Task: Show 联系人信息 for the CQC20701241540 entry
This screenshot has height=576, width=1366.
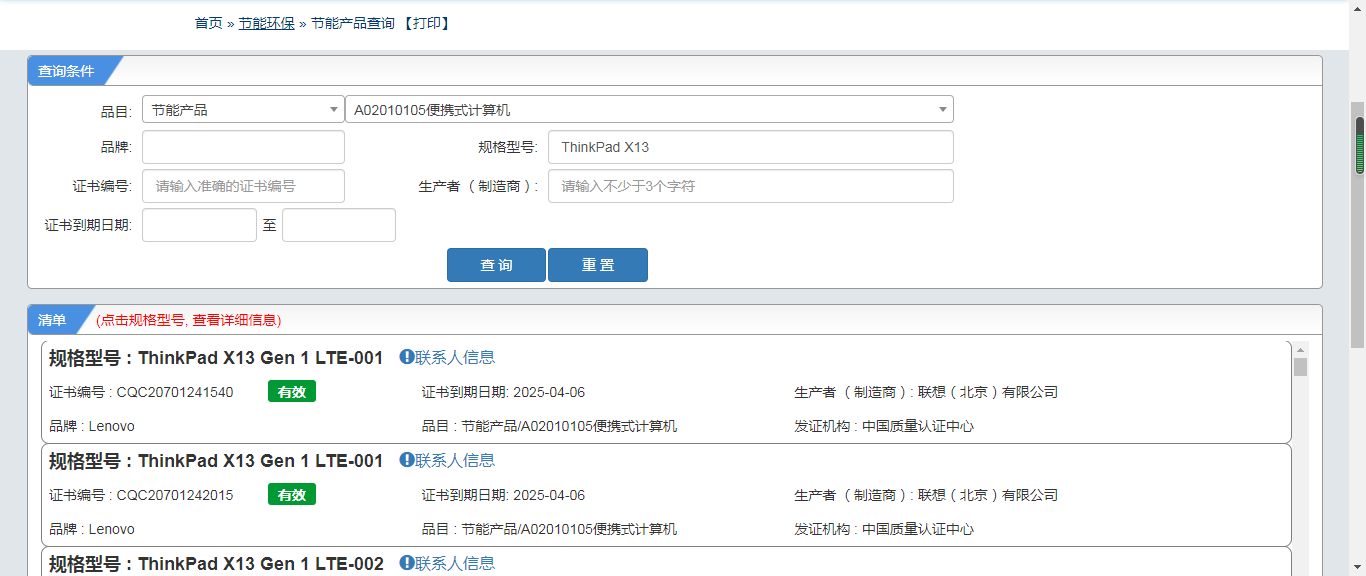Action: click(x=447, y=357)
